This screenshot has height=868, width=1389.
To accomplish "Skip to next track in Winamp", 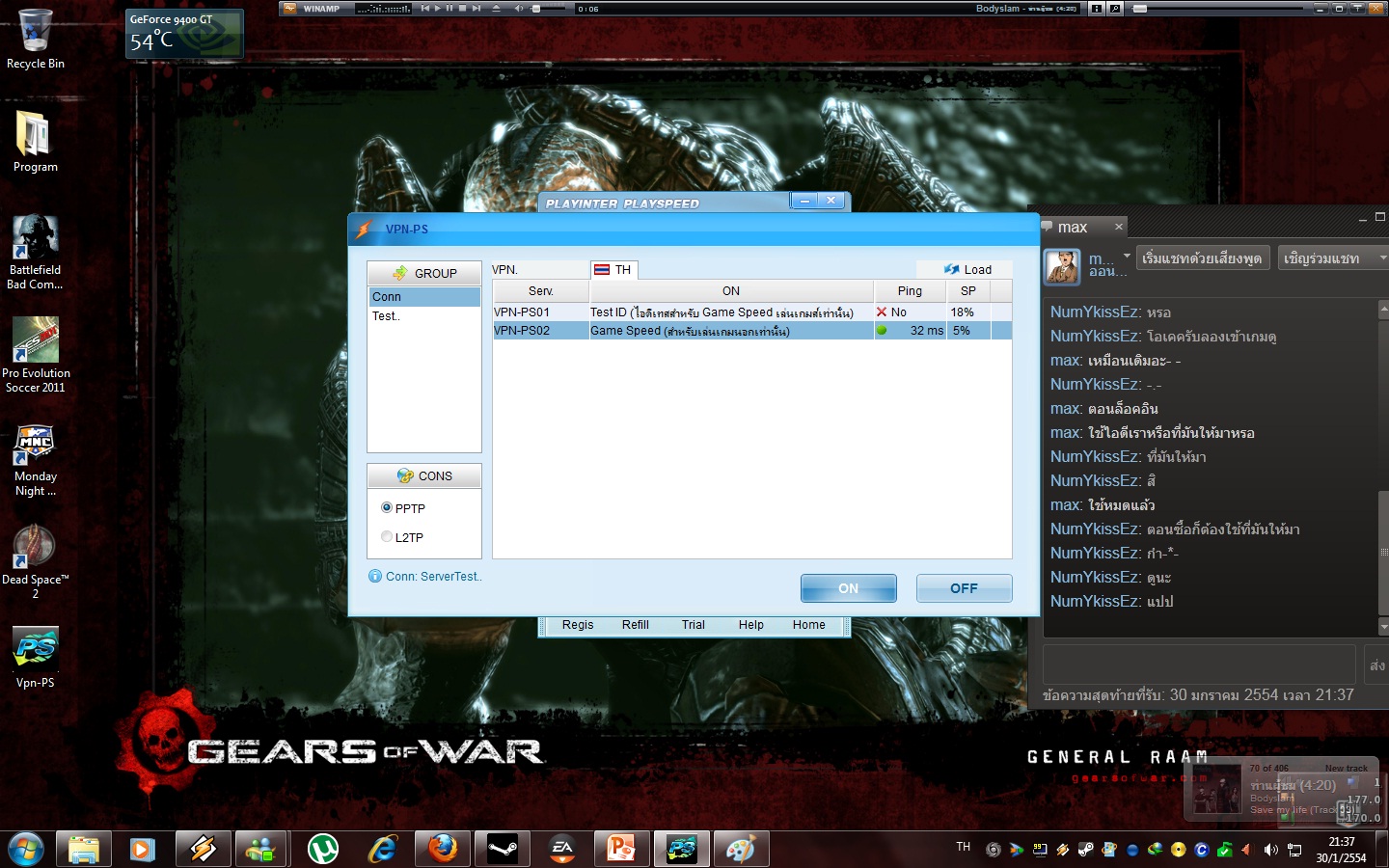I will 476,9.
